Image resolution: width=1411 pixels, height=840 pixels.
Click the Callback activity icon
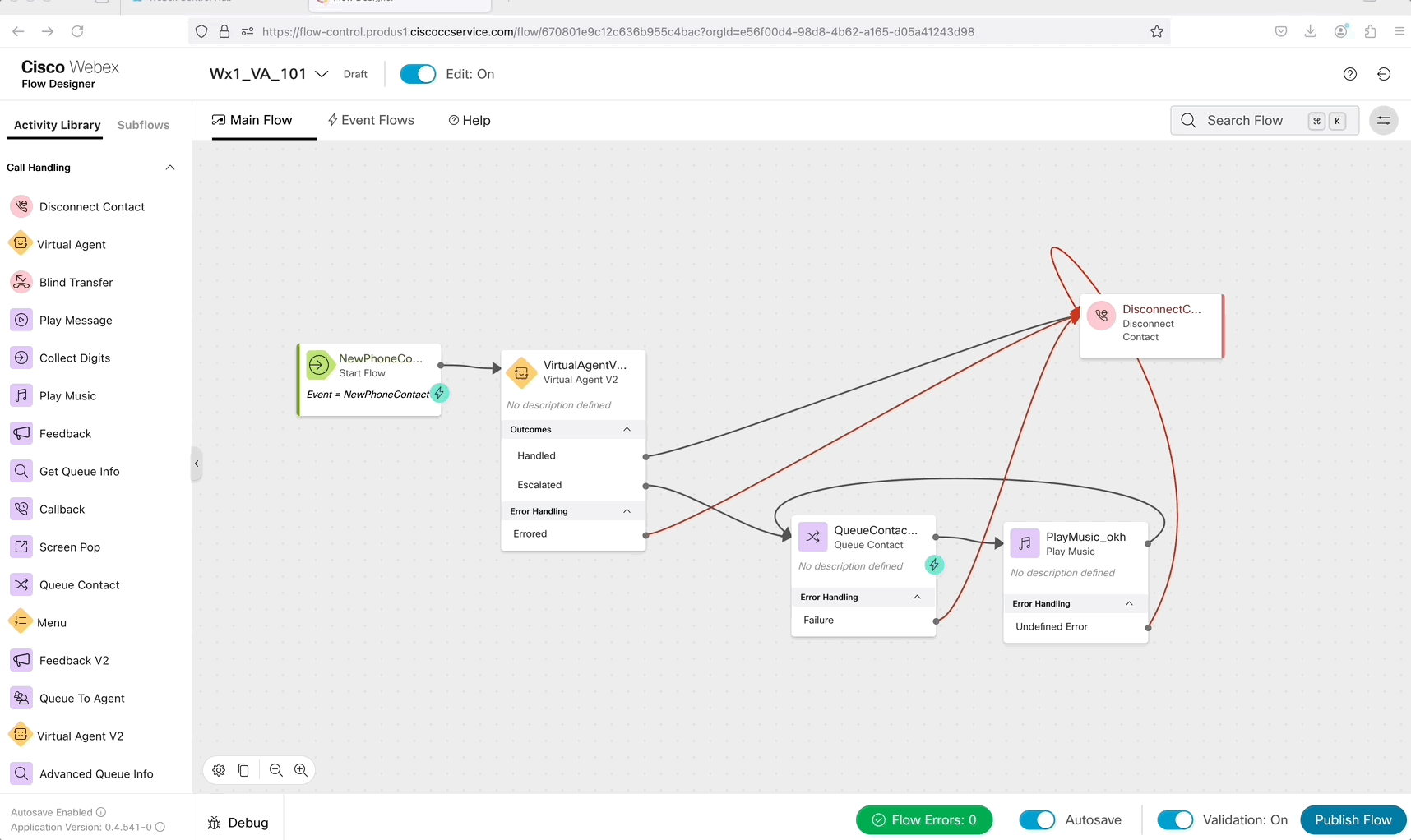coord(21,509)
